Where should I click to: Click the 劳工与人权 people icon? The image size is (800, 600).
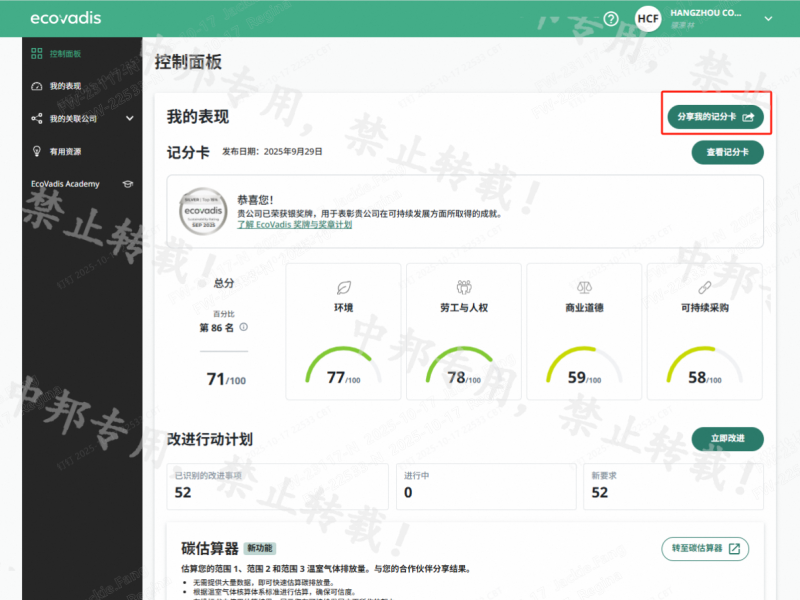464,287
